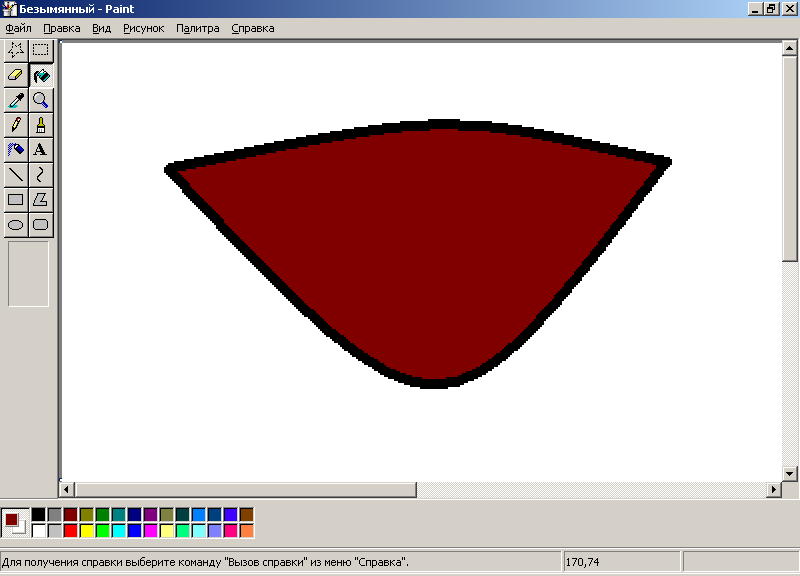
Task: Select the Free-Form Select tool
Action: coord(16,50)
